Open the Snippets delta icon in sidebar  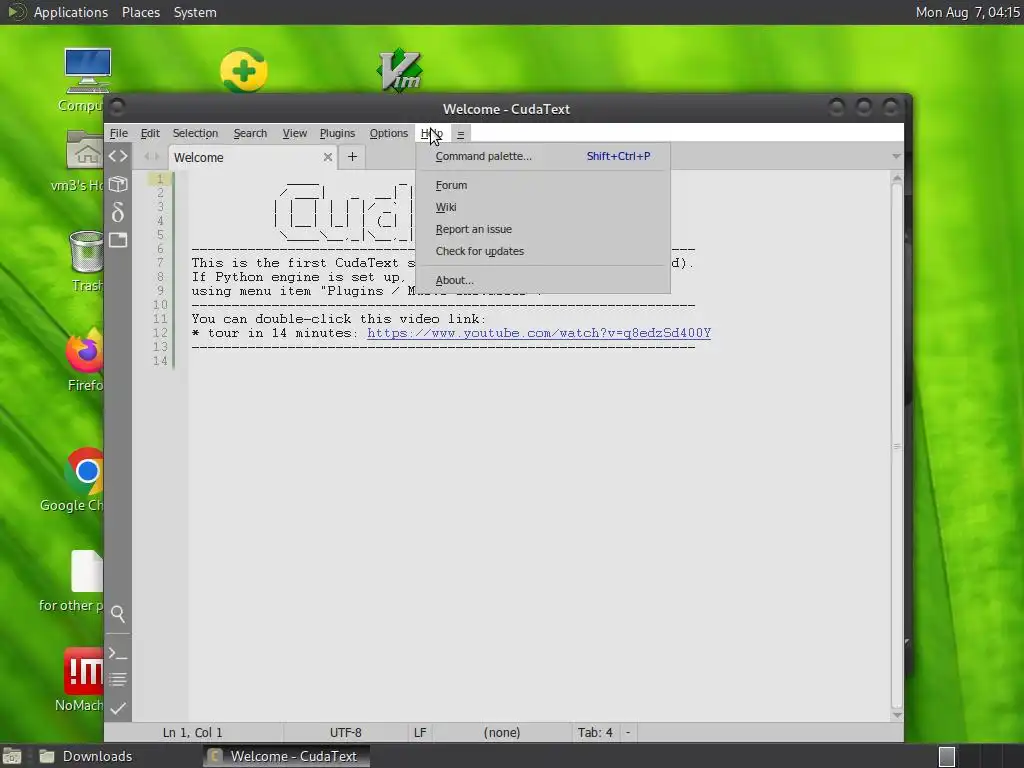(118, 212)
